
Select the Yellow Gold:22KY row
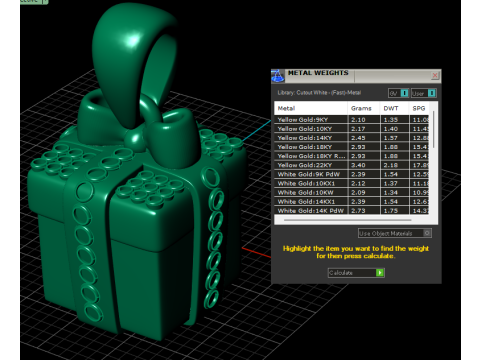[352, 165]
